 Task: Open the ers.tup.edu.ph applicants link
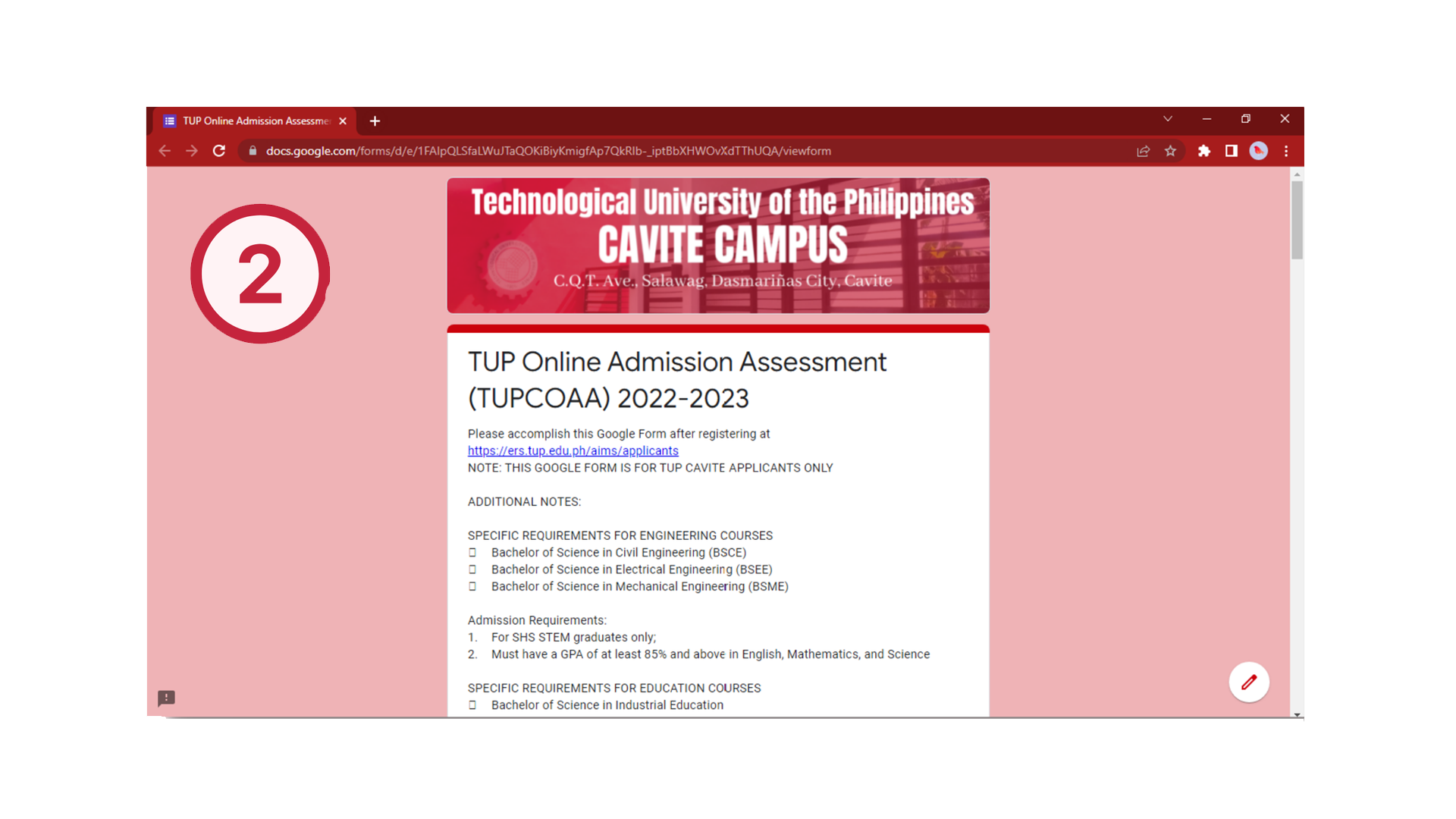coord(573,450)
